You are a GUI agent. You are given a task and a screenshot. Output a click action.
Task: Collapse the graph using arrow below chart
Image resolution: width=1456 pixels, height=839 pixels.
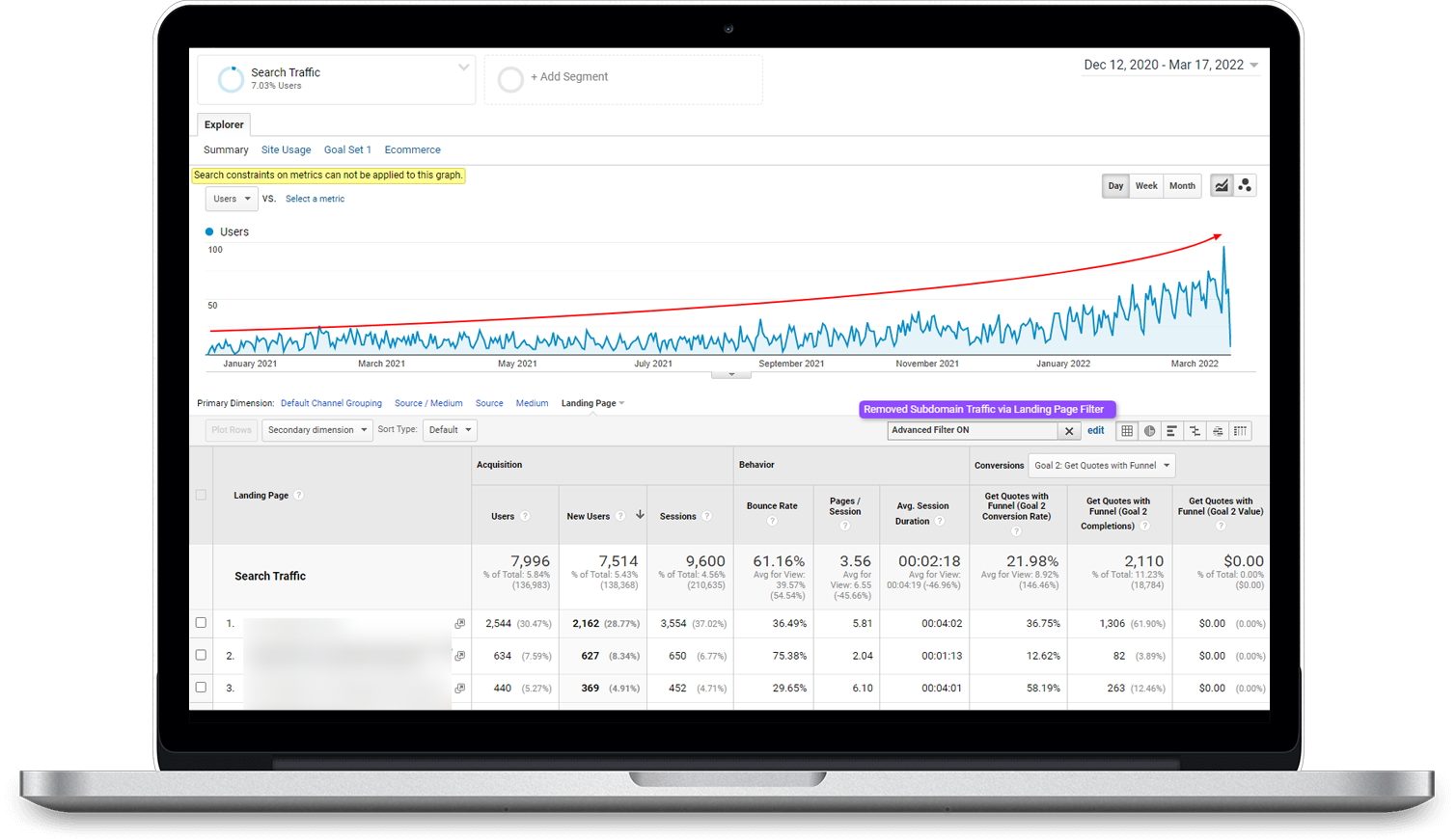[x=731, y=374]
